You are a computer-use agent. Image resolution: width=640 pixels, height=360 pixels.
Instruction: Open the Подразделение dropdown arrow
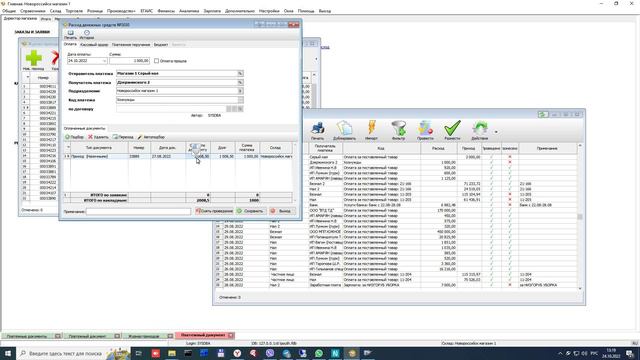click(240, 91)
